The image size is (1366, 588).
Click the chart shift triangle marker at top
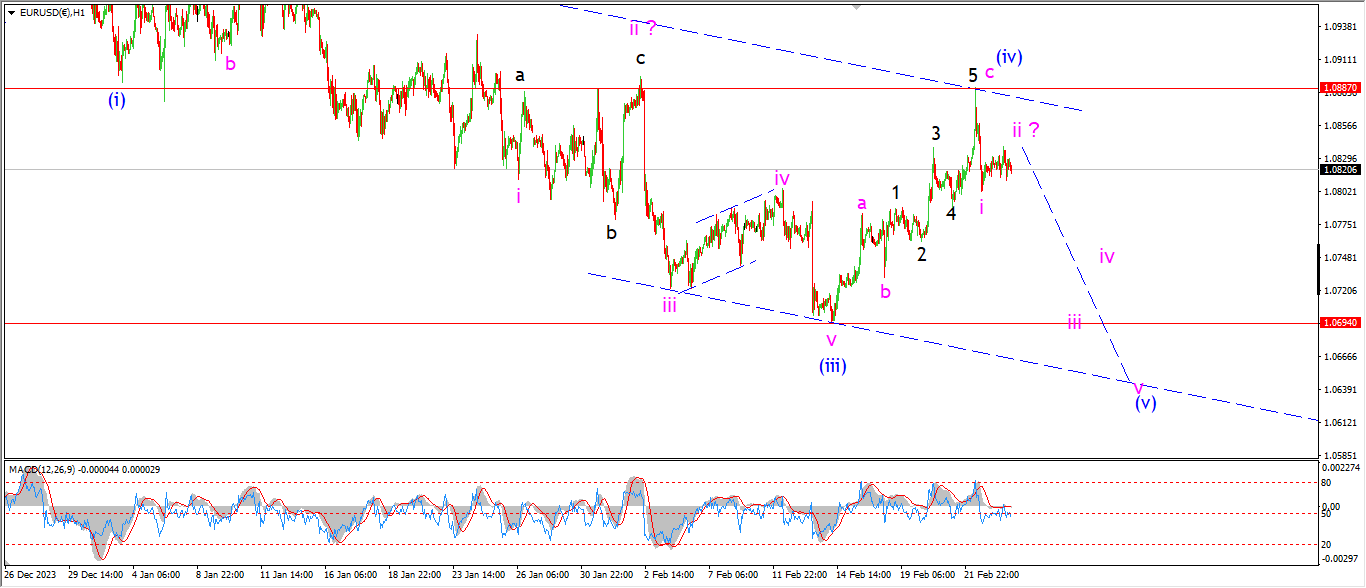pos(856,6)
